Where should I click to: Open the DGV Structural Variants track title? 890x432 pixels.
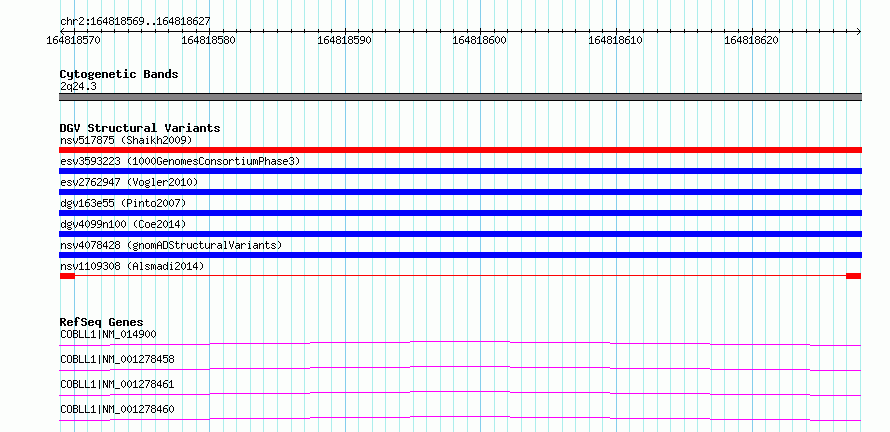[140, 128]
